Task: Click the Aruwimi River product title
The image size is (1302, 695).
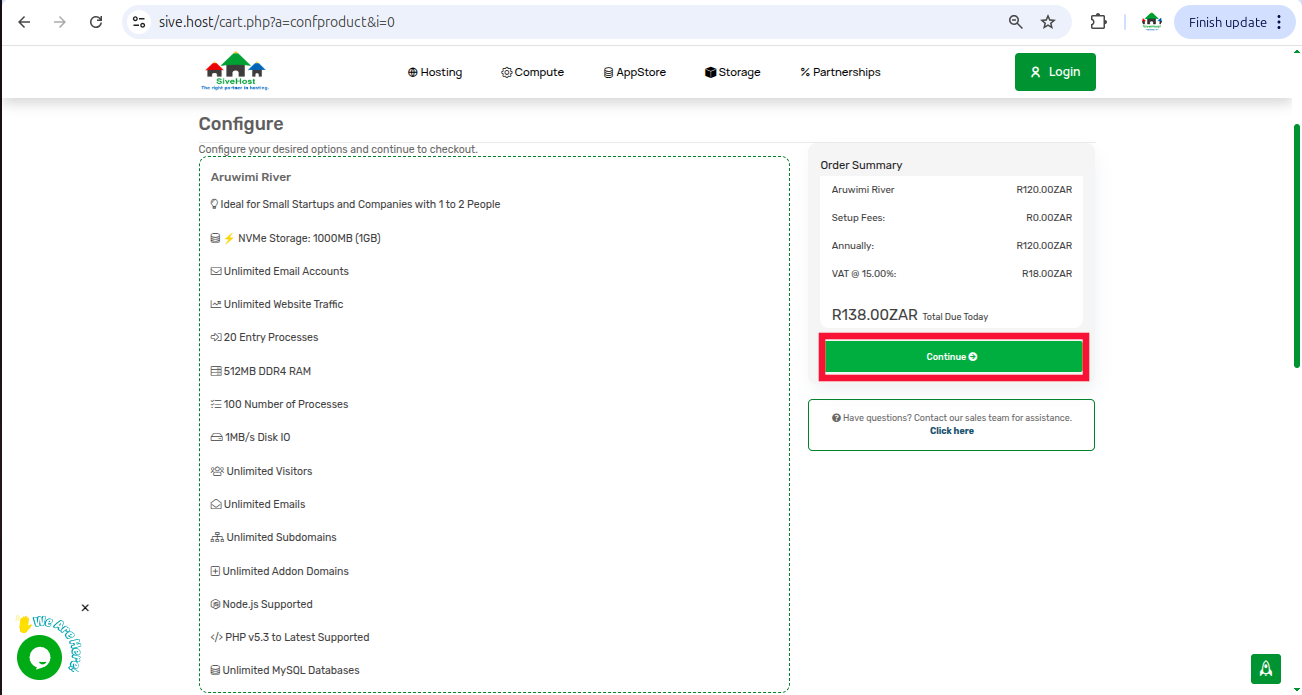Action: click(x=251, y=177)
